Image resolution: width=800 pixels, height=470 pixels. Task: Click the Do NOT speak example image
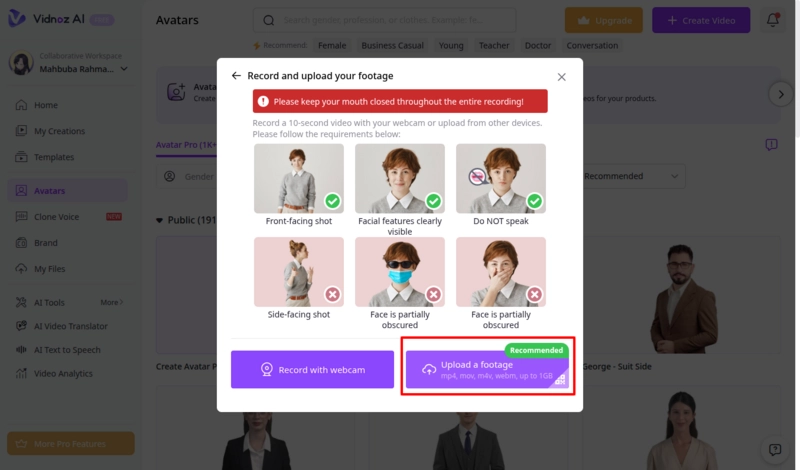pos(501,179)
